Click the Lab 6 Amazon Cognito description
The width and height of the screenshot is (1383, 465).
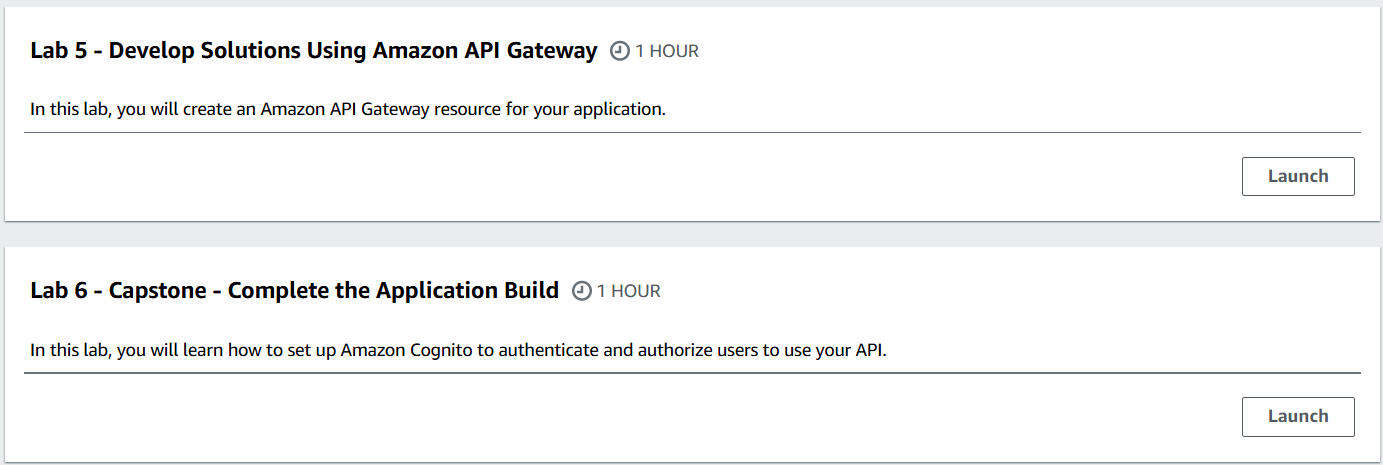coord(458,350)
